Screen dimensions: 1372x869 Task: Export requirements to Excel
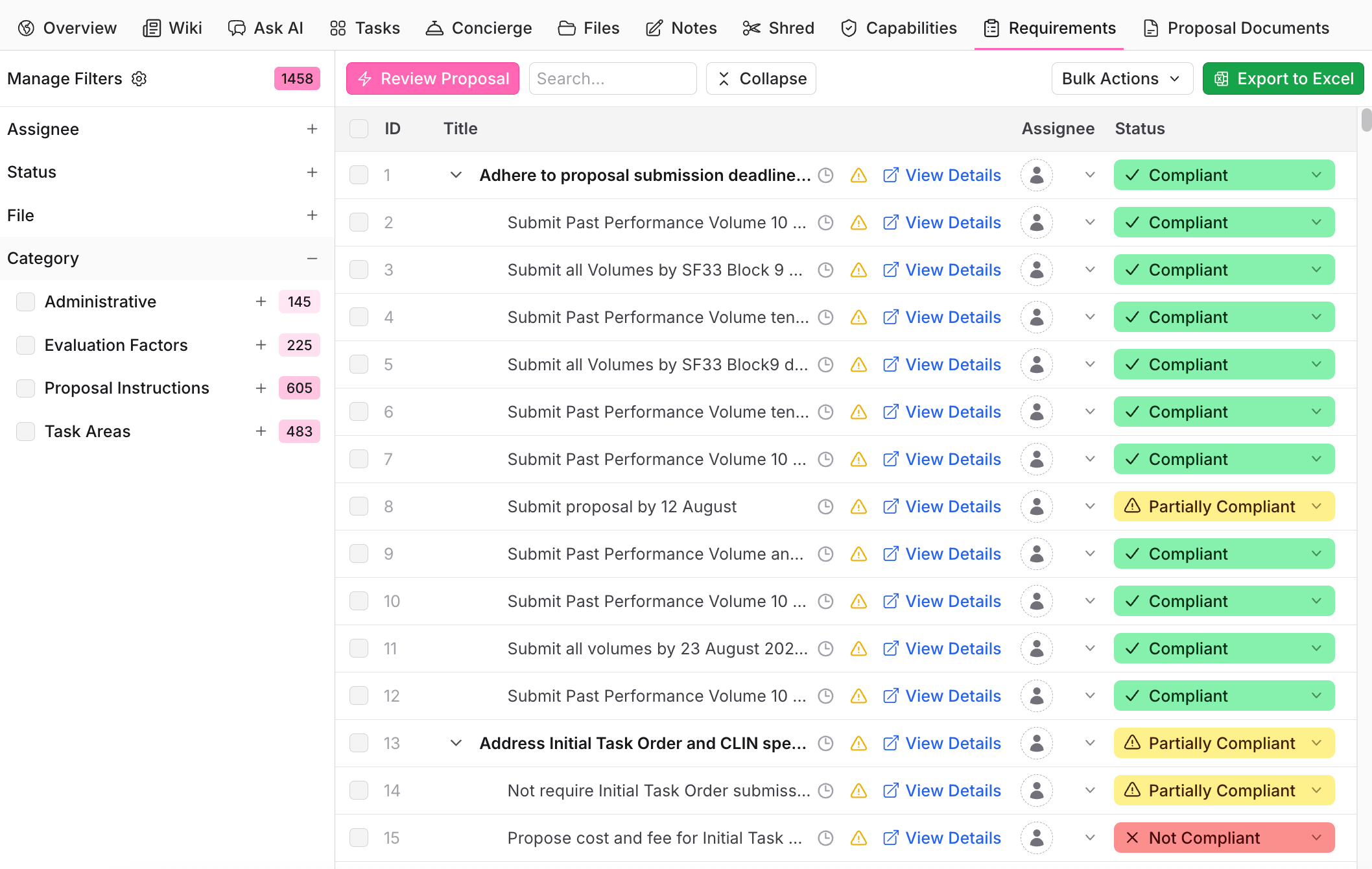pyautogui.click(x=1283, y=78)
